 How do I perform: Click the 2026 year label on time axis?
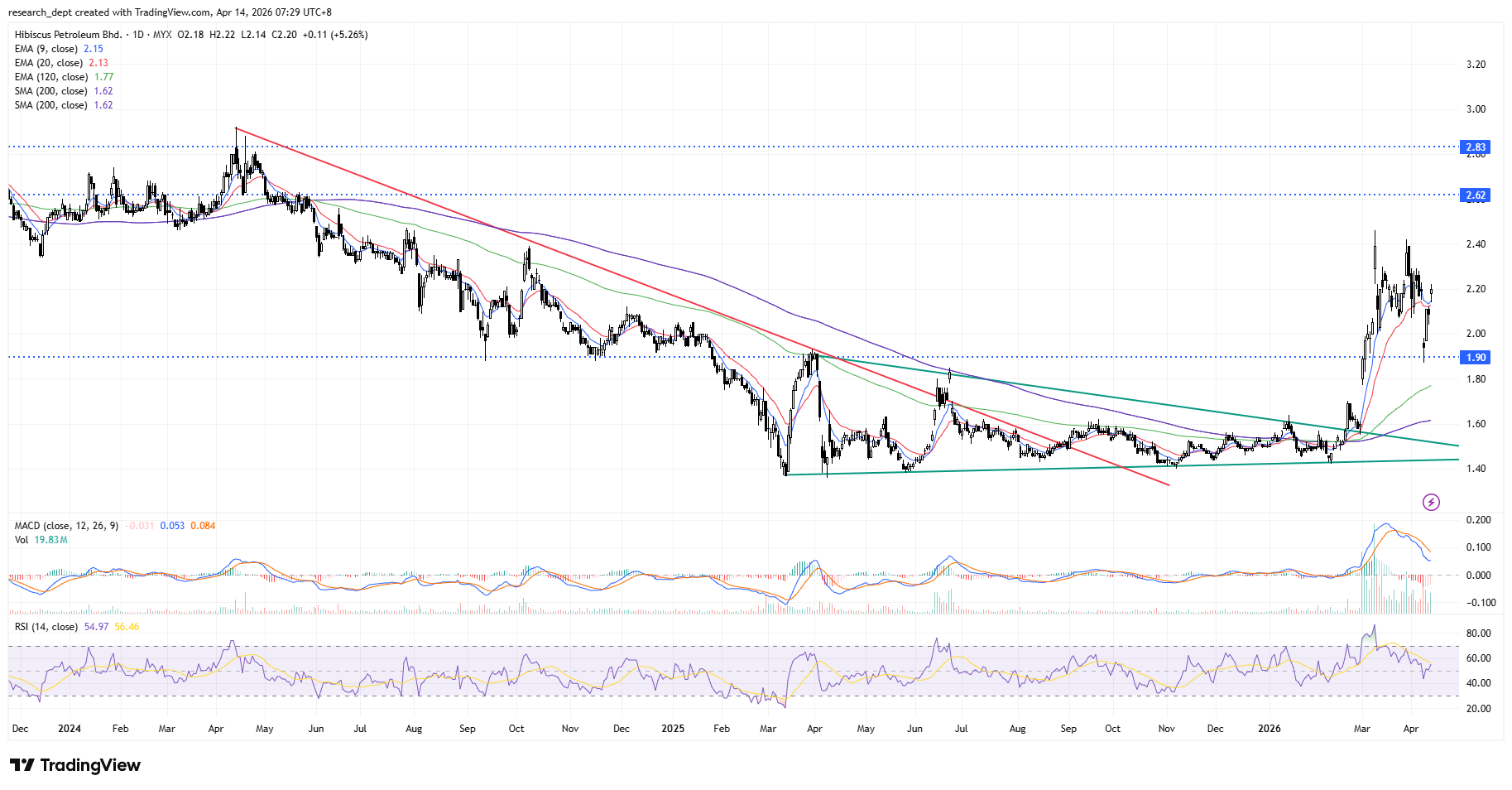[x=1269, y=729]
